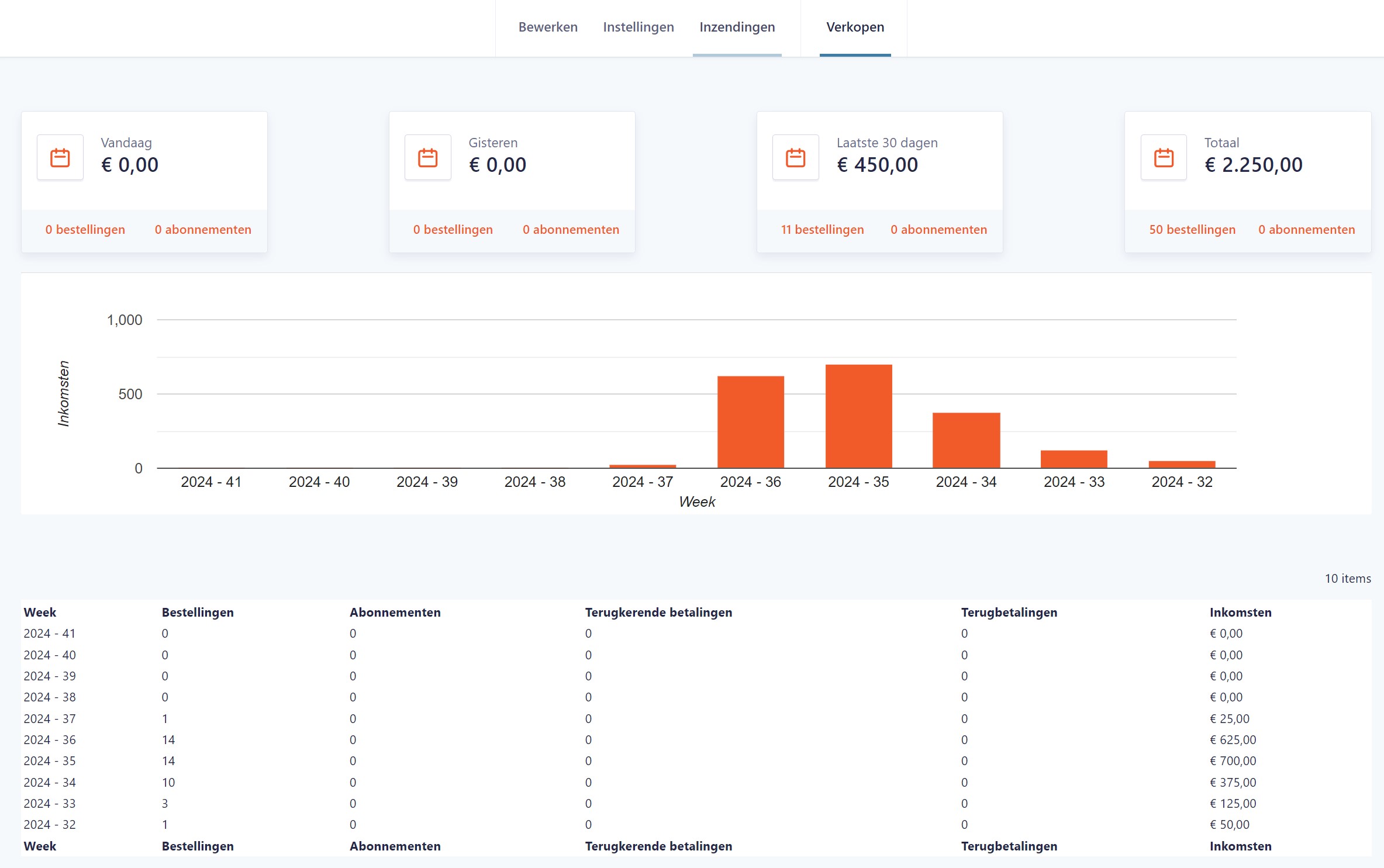Click the top 'Bestellingen' column header
The image size is (1384, 868).
coord(198,613)
